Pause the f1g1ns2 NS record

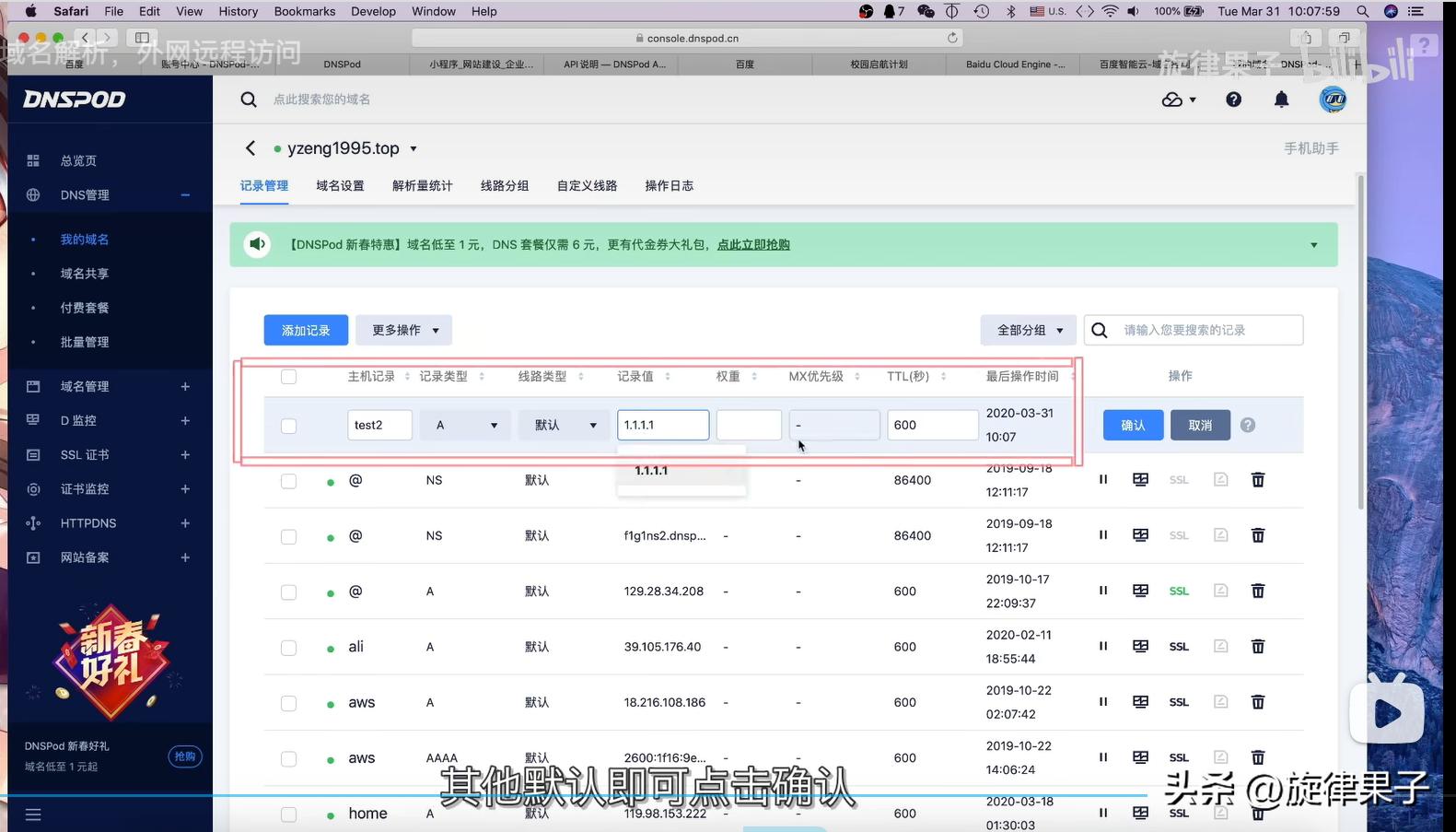click(x=1102, y=535)
